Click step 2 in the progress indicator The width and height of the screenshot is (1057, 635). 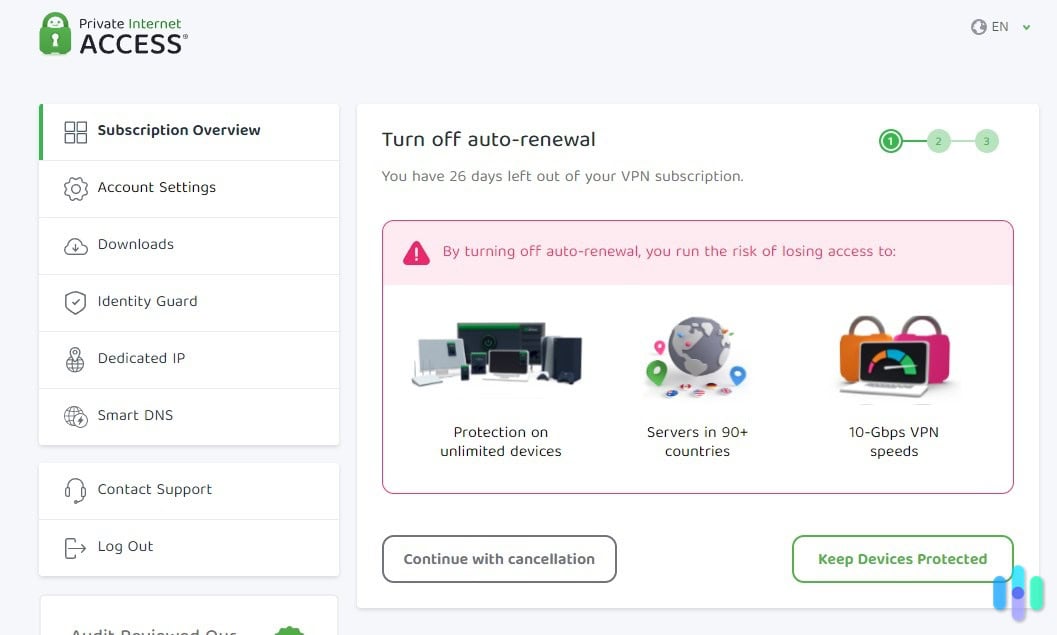[x=938, y=141]
